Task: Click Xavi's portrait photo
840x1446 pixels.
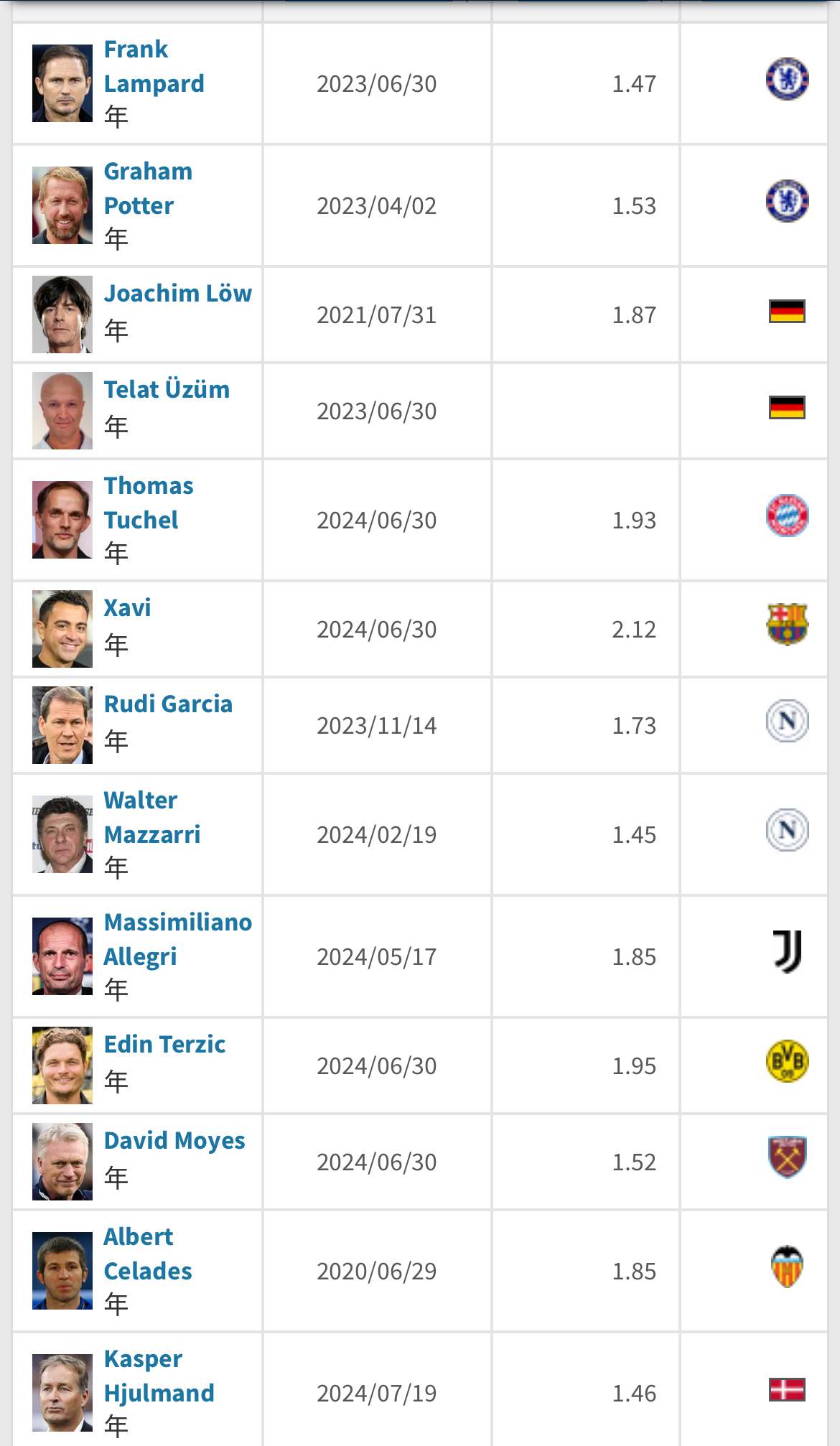Action: click(62, 629)
